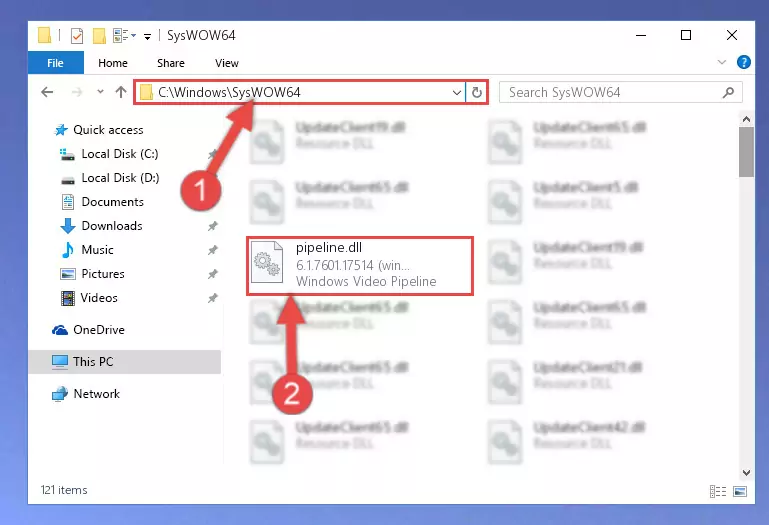Click the pin icon beside Videos
This screenshot has width=769, height=525.
(x=212, y=298)
